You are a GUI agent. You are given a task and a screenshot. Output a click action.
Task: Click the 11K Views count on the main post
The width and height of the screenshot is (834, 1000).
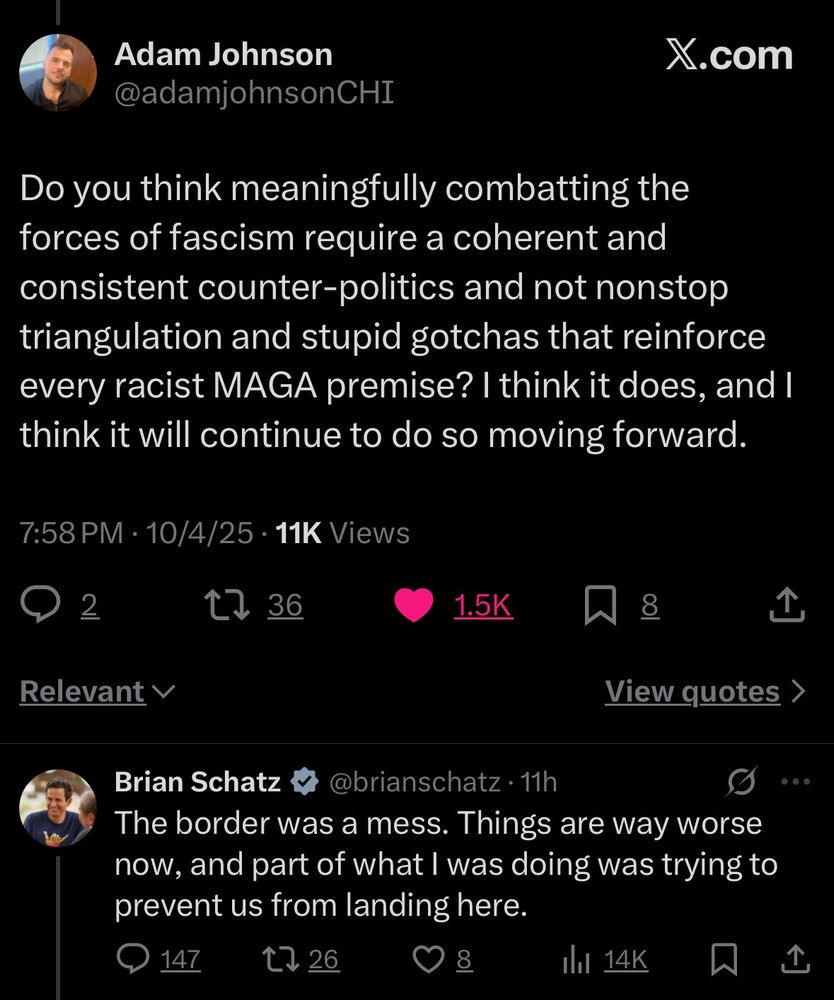pos(341,533)
